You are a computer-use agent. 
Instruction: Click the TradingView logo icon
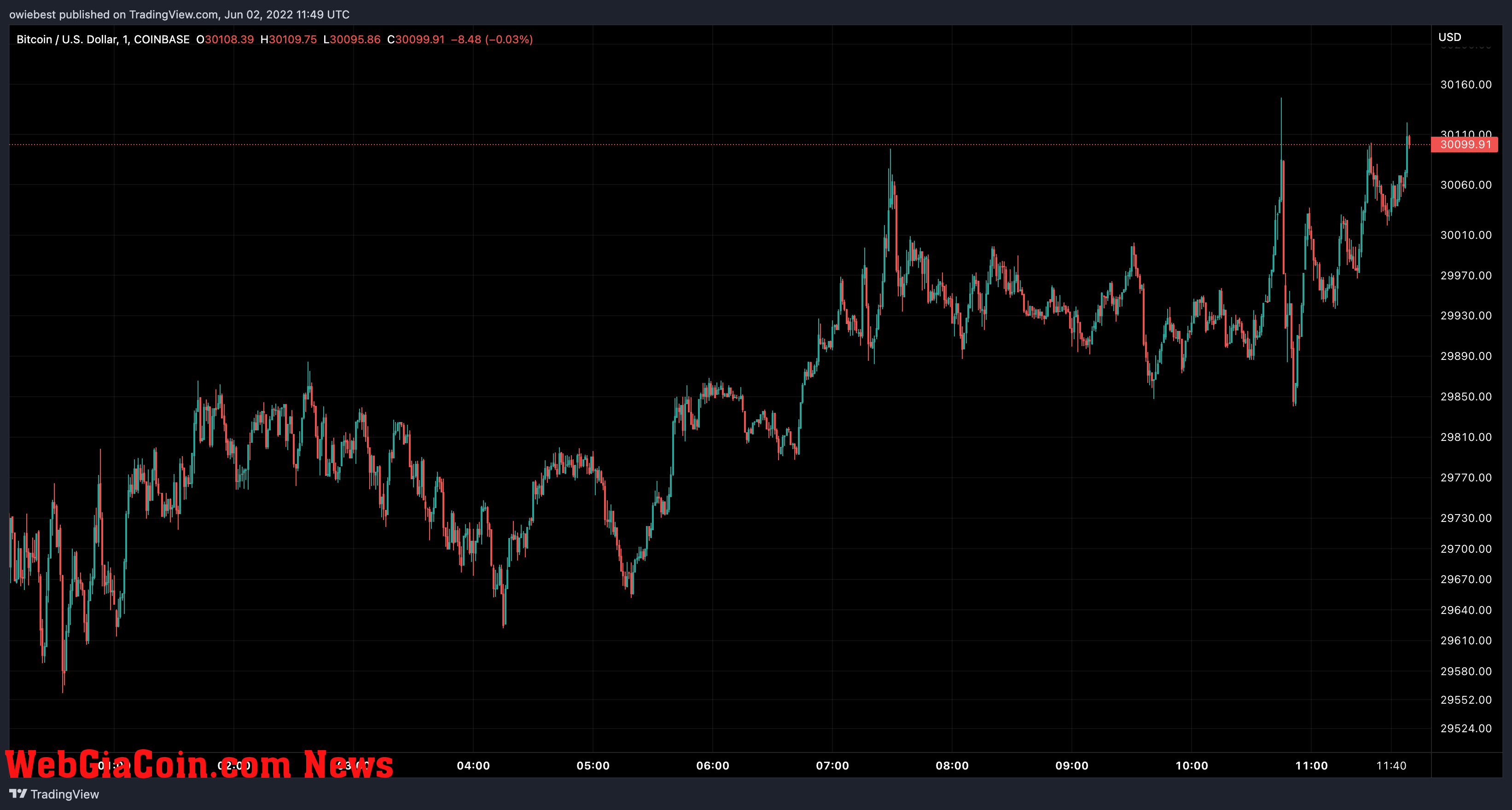[18, 793]
